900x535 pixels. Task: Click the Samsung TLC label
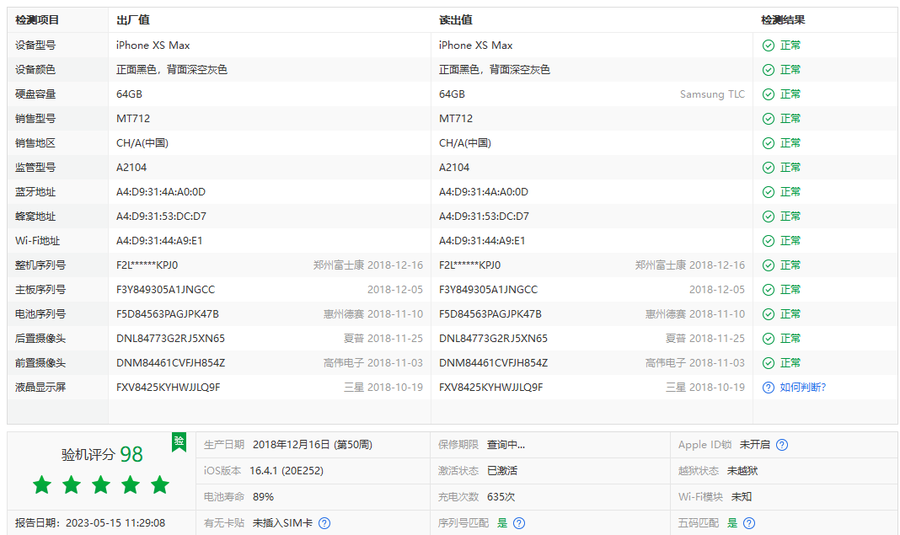tap(712, 94)
